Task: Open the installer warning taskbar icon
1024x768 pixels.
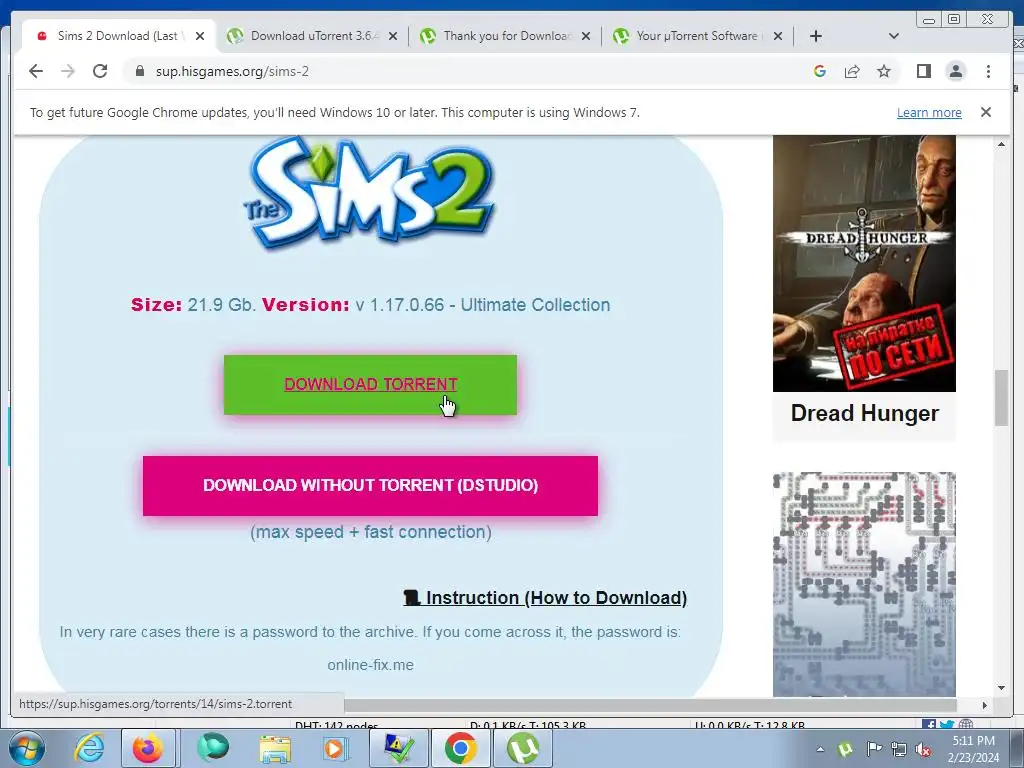Action: point(398,748)
